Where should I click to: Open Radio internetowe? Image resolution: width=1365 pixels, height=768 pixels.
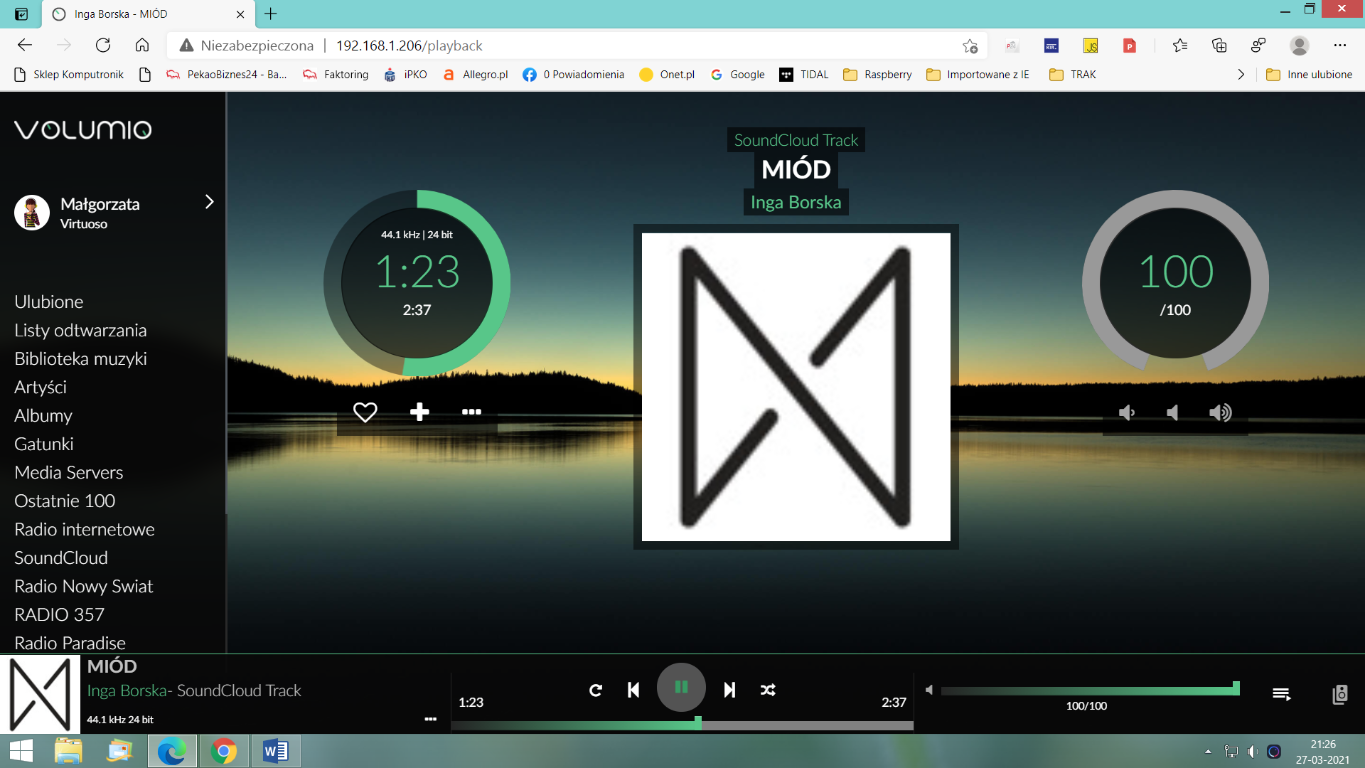pyautogui.click(x=85, y=529)
